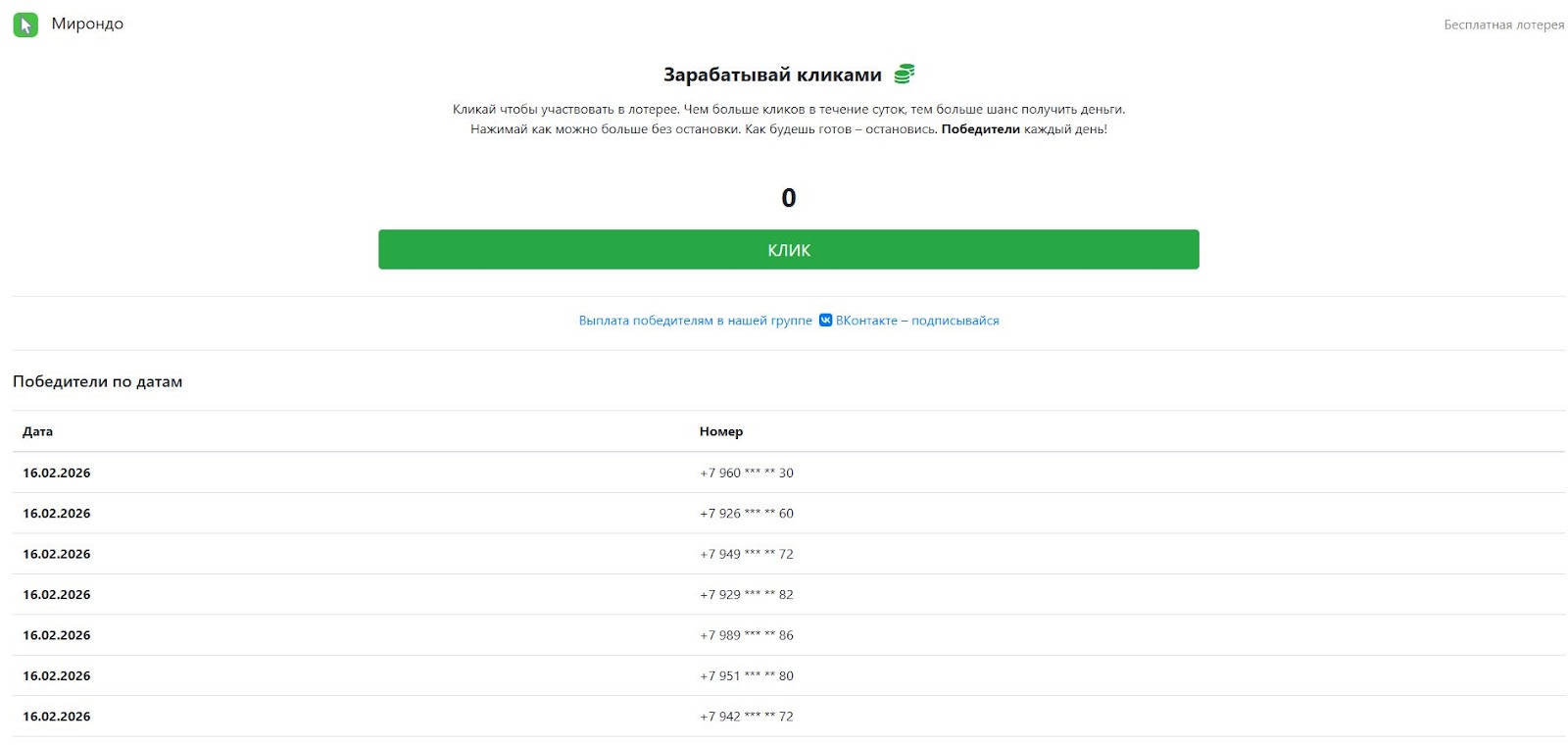Click the ВКонтакте – подписывайся link text
This screenshot has width=1568, height=745.
point(917,321)
